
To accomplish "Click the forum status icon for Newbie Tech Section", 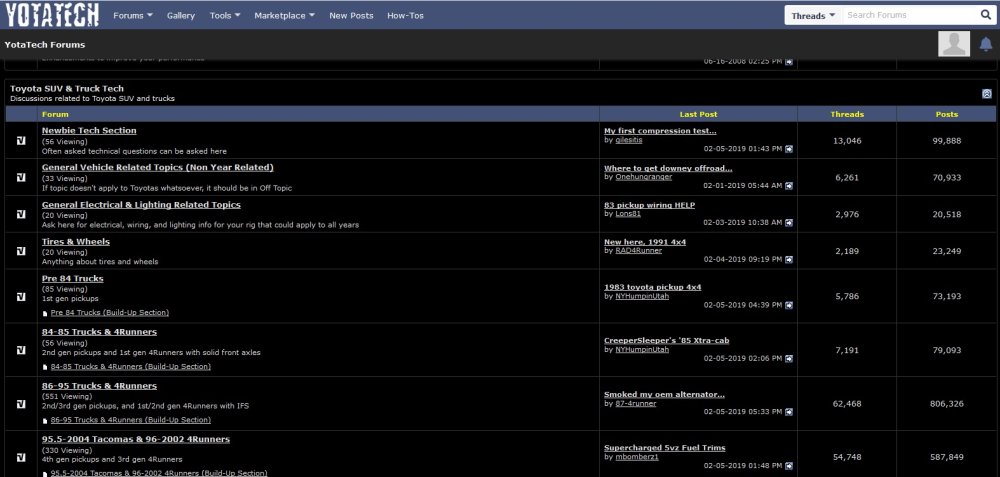I will (x=21, y=140).
